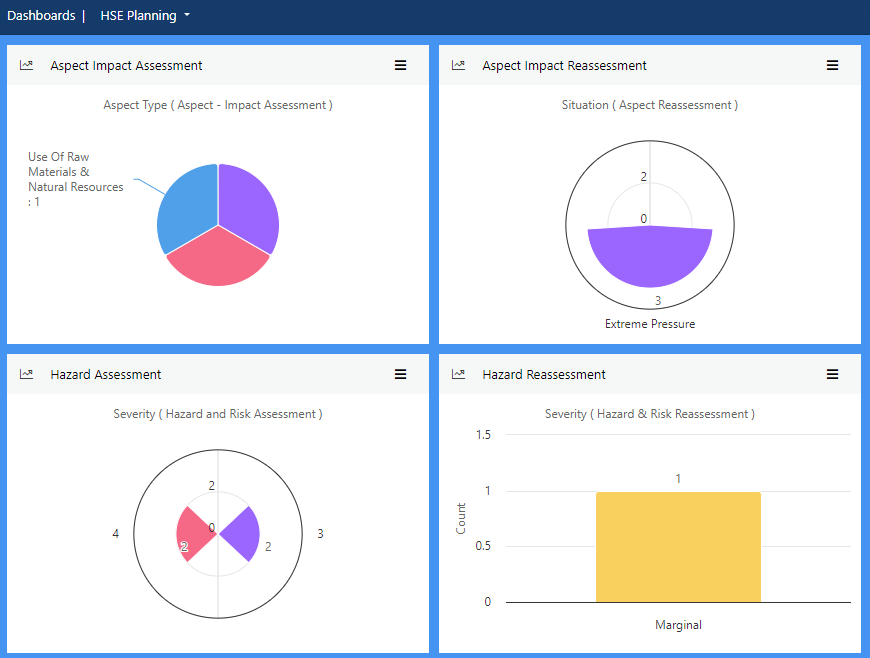Click pink segment in Hazard Assessment polar chart
The width and height of the screenshot is (870, 658).
point(193,534)
